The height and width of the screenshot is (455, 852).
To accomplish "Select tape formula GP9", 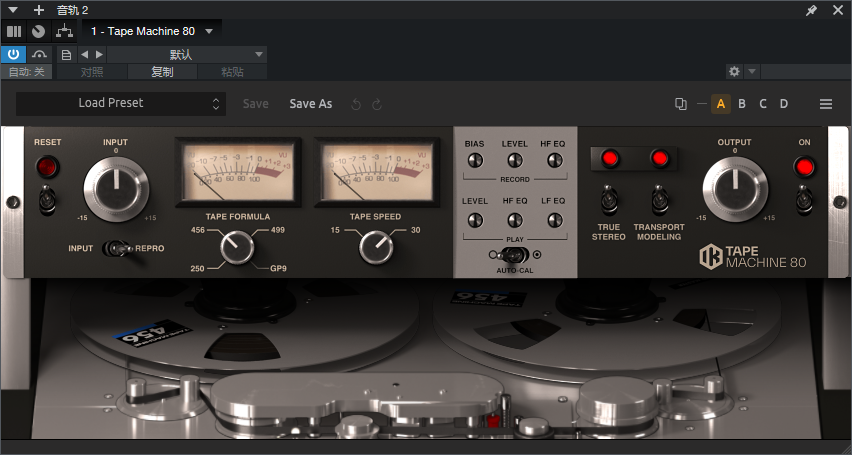I will [278, 269].
